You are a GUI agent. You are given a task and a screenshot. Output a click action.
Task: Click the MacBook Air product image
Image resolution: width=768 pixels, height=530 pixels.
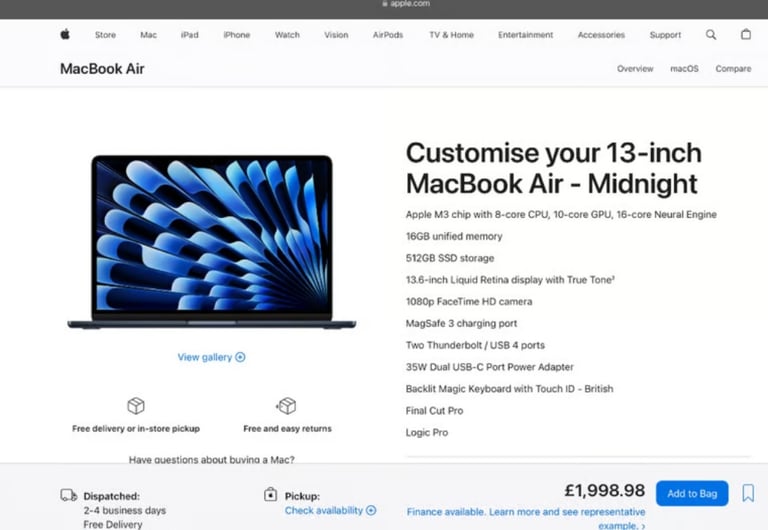(x=212, y=242)
